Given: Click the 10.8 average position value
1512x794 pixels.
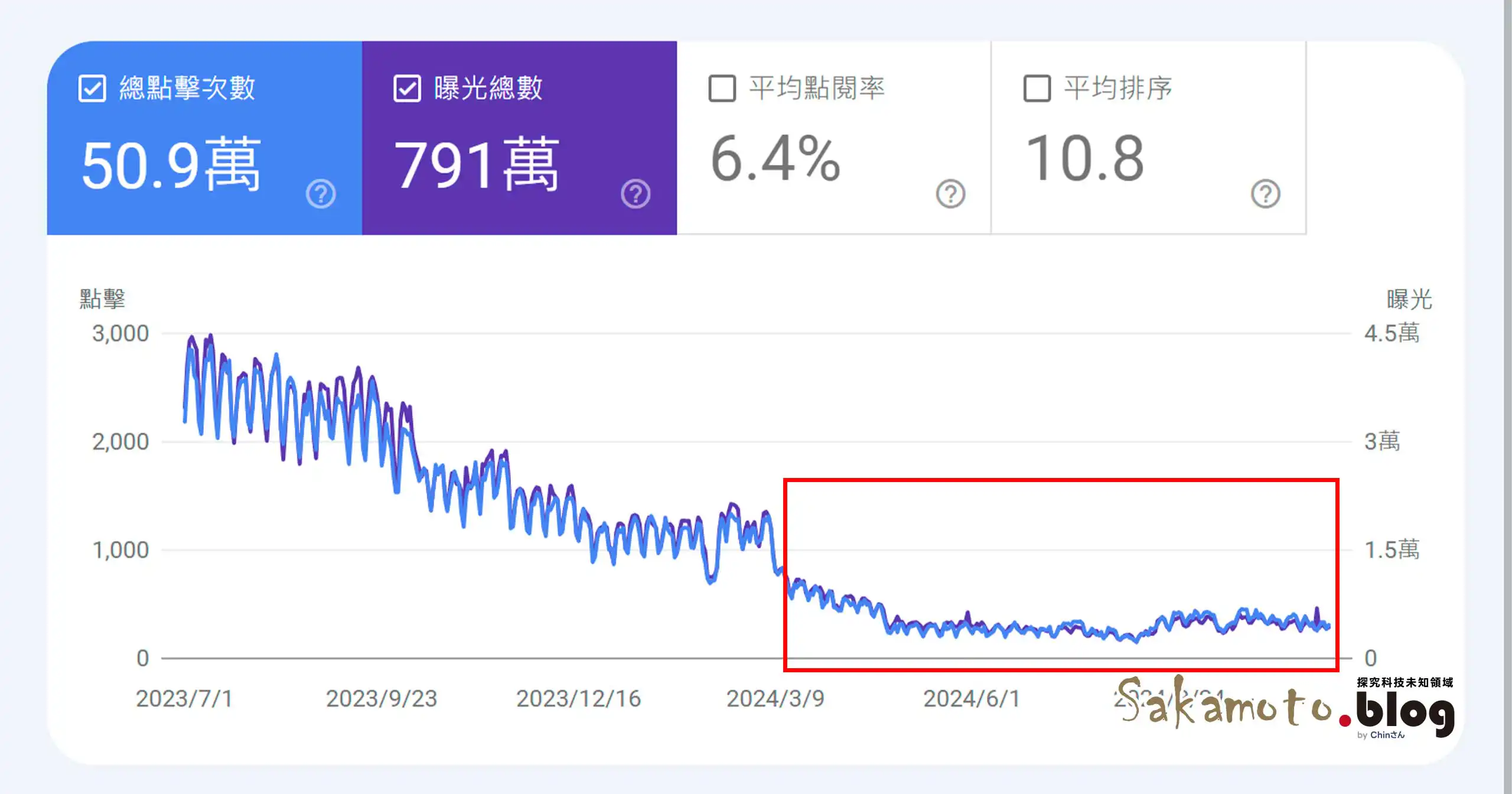Looking at the screenshot, I should pyautogui.click(x=1085, y=158).
